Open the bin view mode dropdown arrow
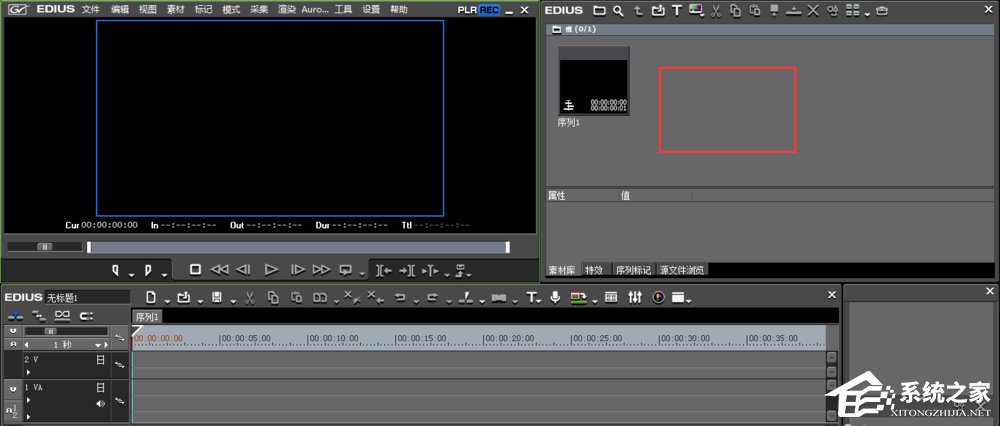Viewport: 1000px width, 426px height. (x=866, y=12)
